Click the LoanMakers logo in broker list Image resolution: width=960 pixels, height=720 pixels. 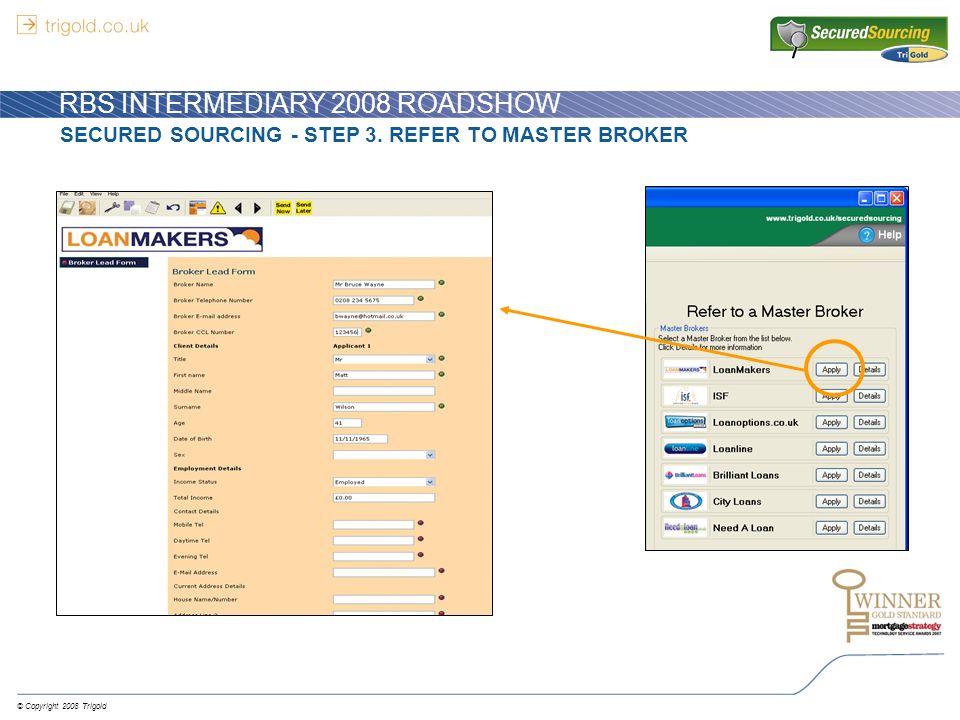pos(685,370)
